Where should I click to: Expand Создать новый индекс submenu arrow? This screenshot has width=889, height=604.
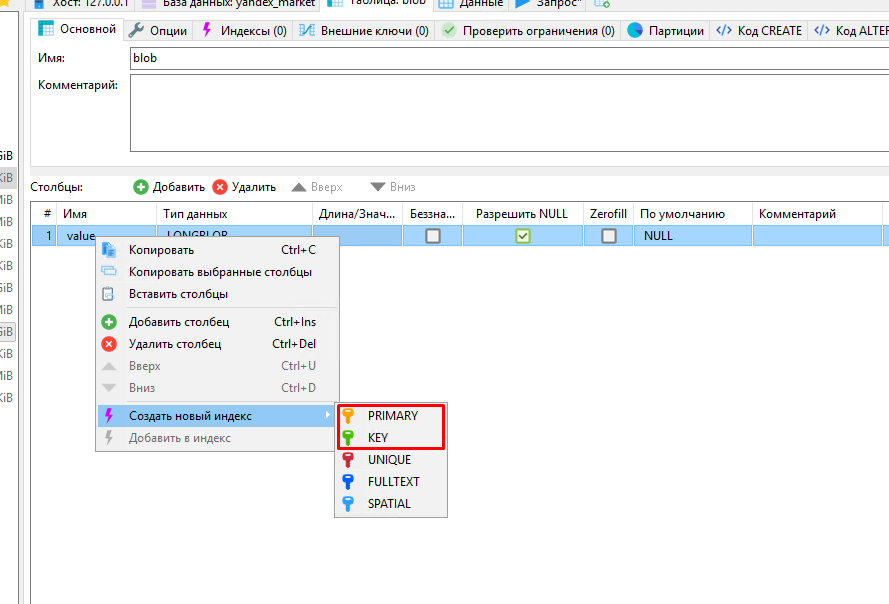328,415
